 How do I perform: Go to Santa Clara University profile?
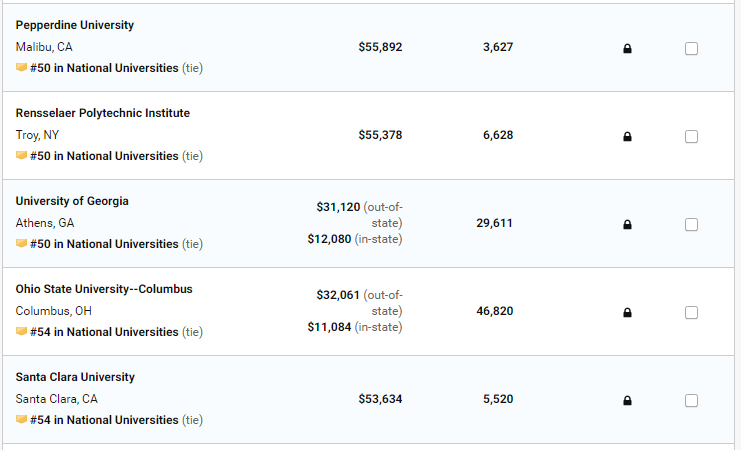[75, 377]
